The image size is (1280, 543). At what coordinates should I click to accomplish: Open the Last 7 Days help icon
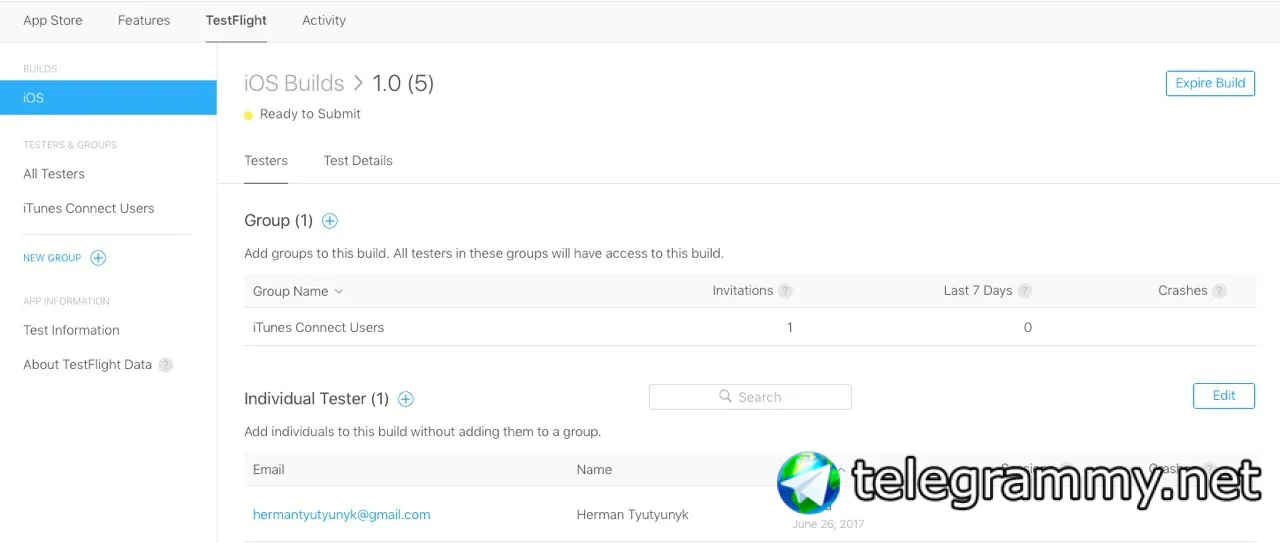pos(1025,291)
